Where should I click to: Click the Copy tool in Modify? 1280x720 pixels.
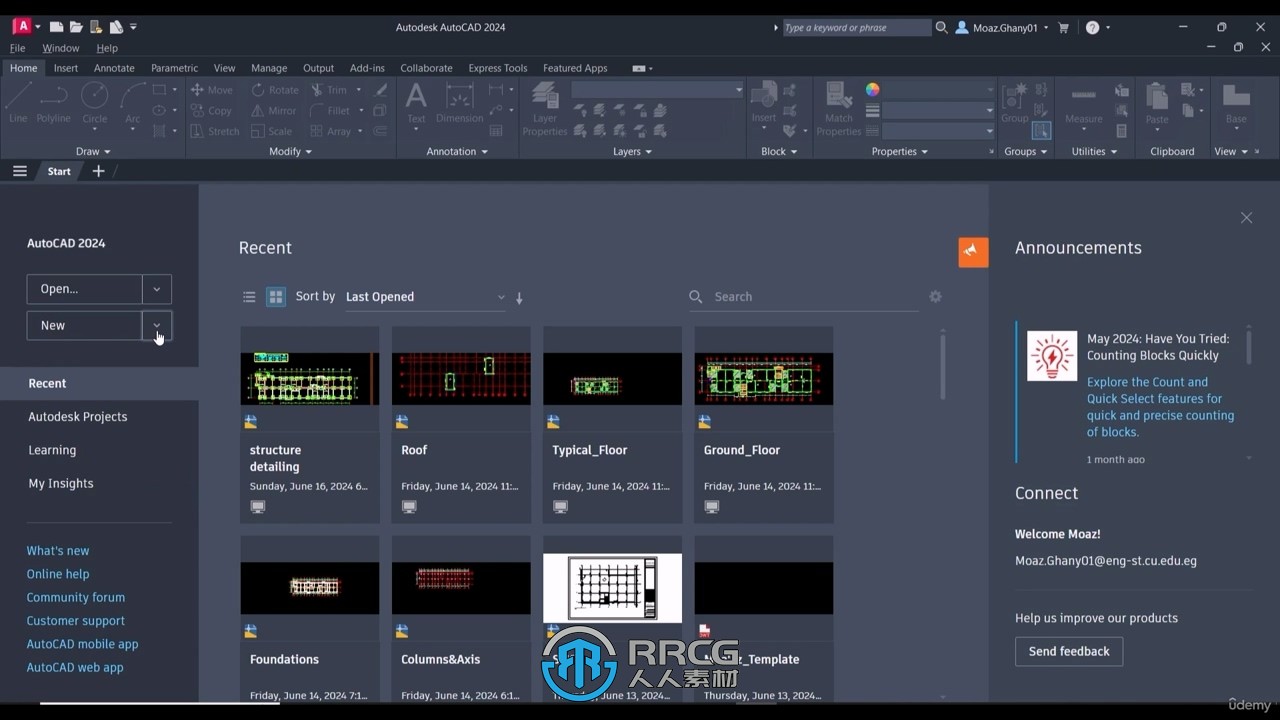[211, 110]
